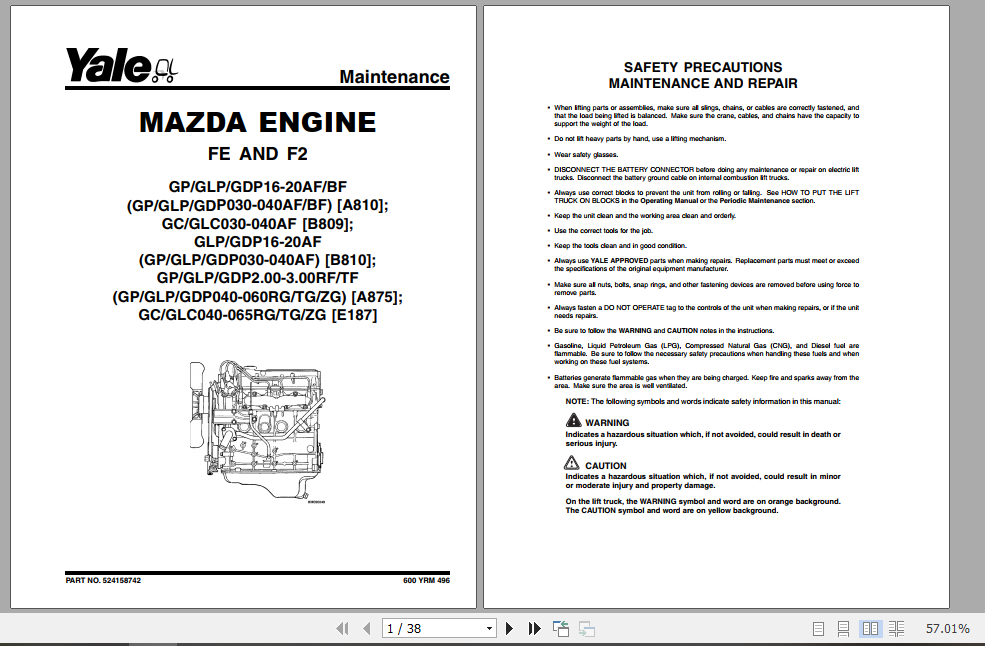Click the NOTE line about safety symbols
This screenshot has width=985, height=646.
(x=702, y=402)
